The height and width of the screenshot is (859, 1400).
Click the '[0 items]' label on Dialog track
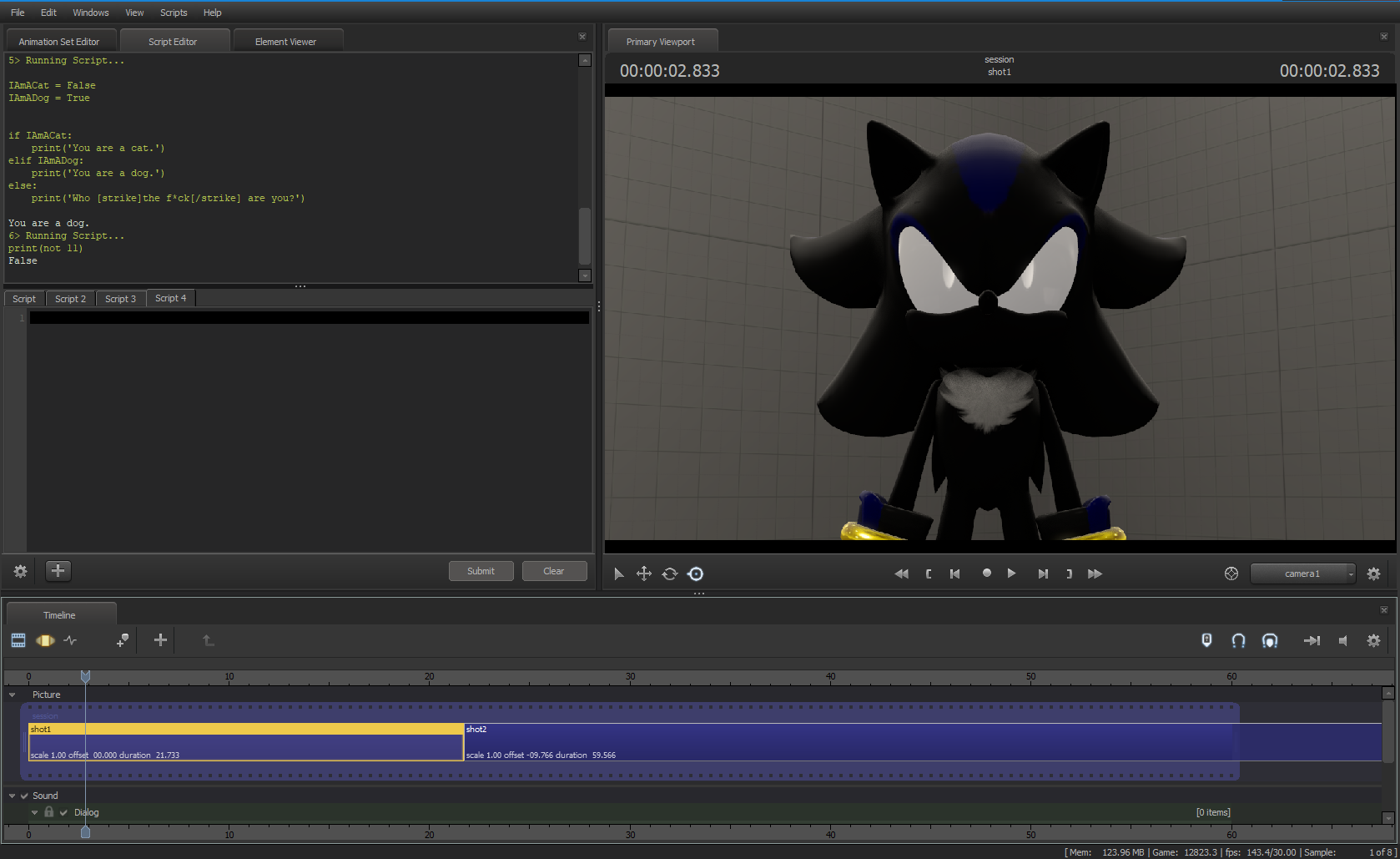pyautogui.click(x=1213, y=812)
